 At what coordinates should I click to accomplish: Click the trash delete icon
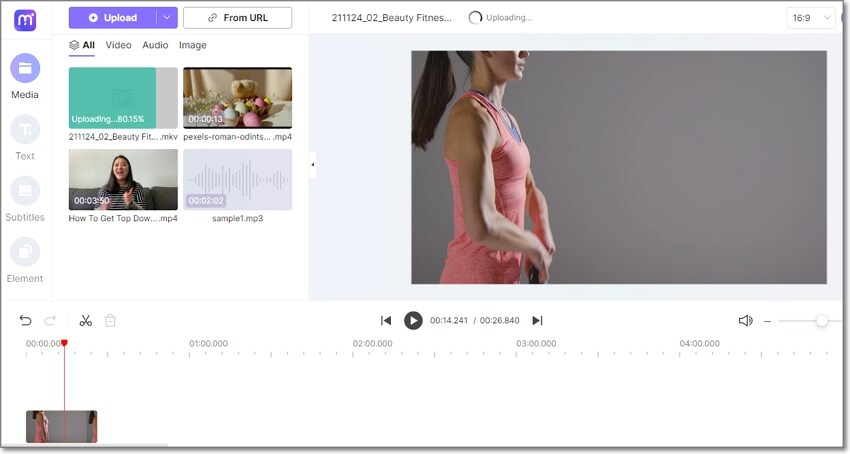point(110,321)
